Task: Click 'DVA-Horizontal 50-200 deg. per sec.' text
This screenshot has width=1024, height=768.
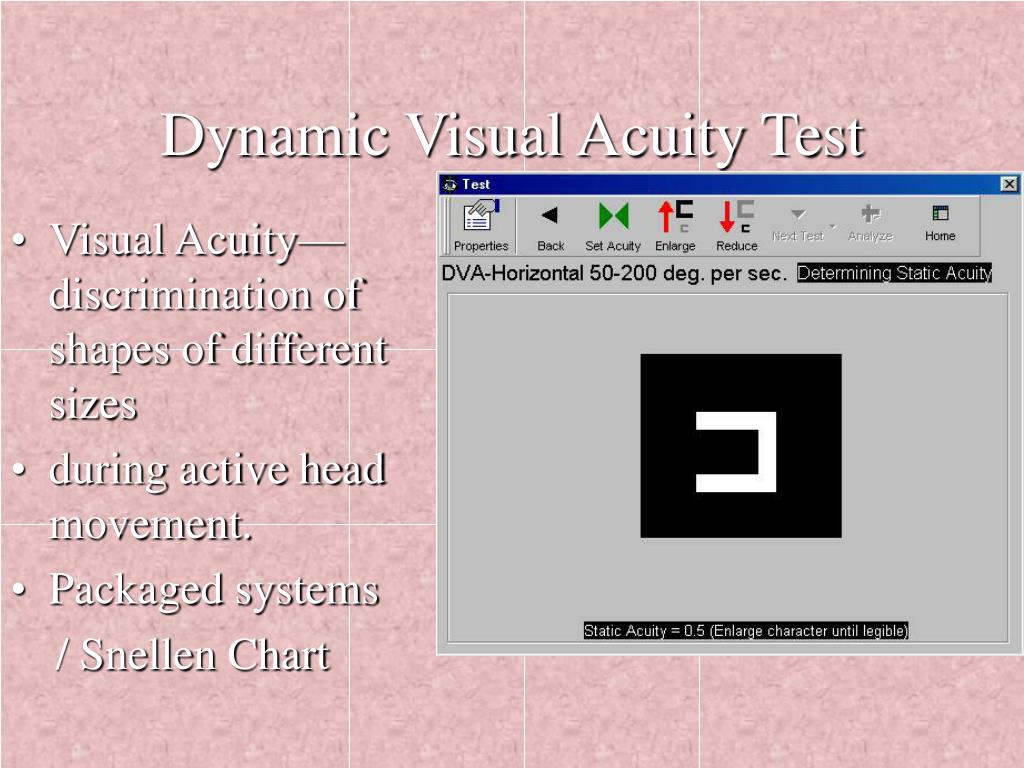Action: coord(614,273)
